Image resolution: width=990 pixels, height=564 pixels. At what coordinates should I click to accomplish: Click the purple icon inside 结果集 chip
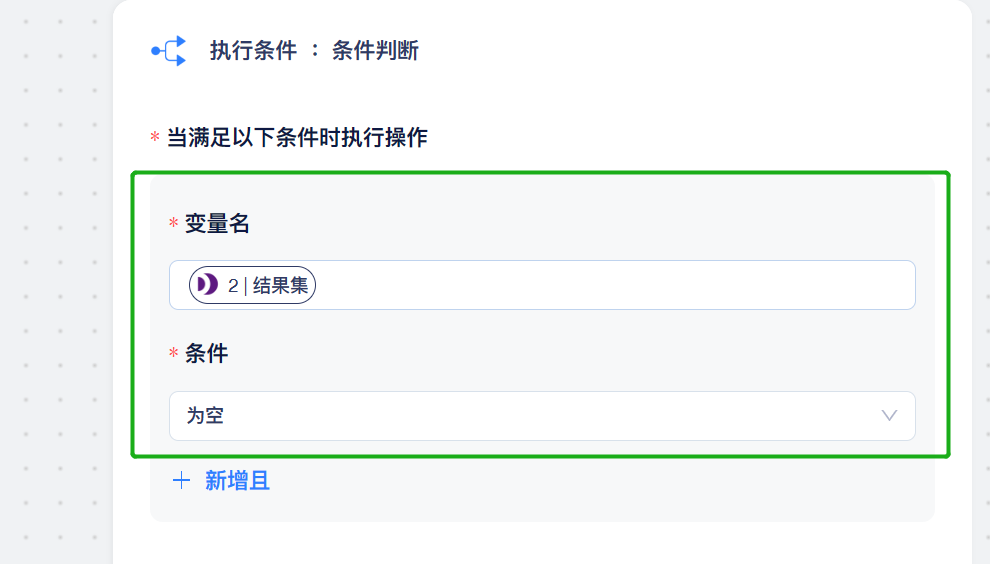pyautogui.click(x=207, y=285)
